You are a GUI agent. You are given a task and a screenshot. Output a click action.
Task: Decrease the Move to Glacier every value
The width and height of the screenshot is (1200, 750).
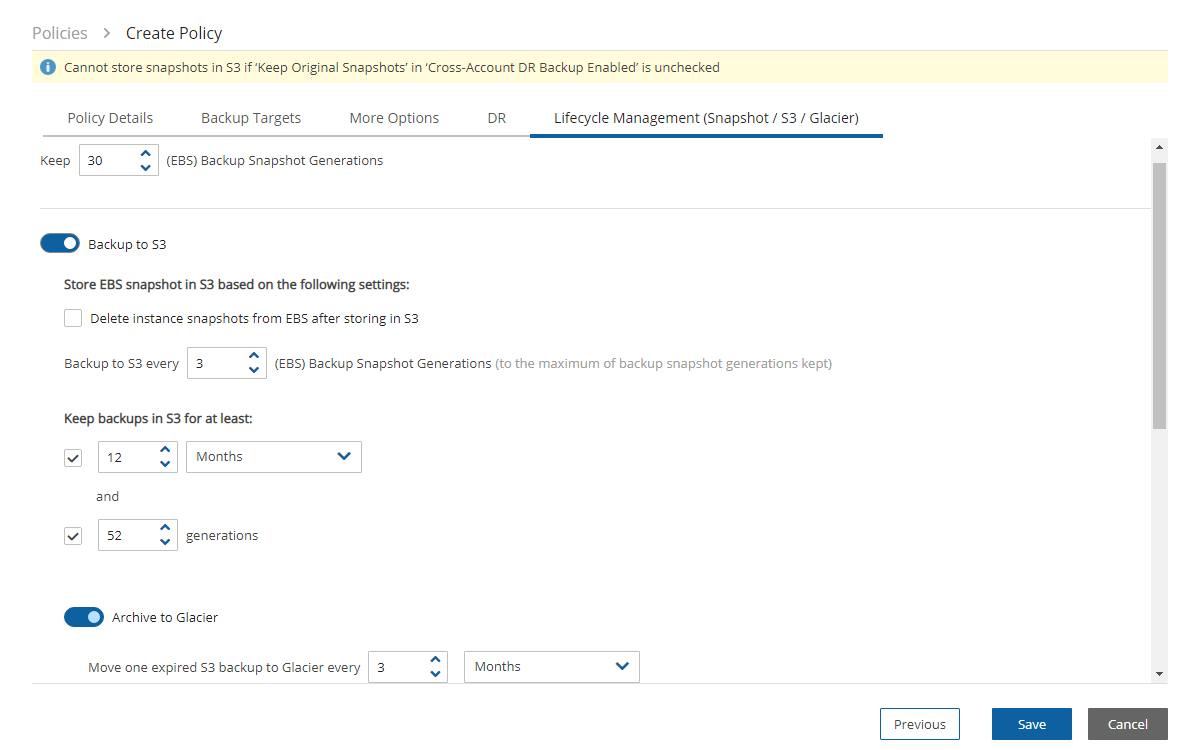click(x=435, y=674)
